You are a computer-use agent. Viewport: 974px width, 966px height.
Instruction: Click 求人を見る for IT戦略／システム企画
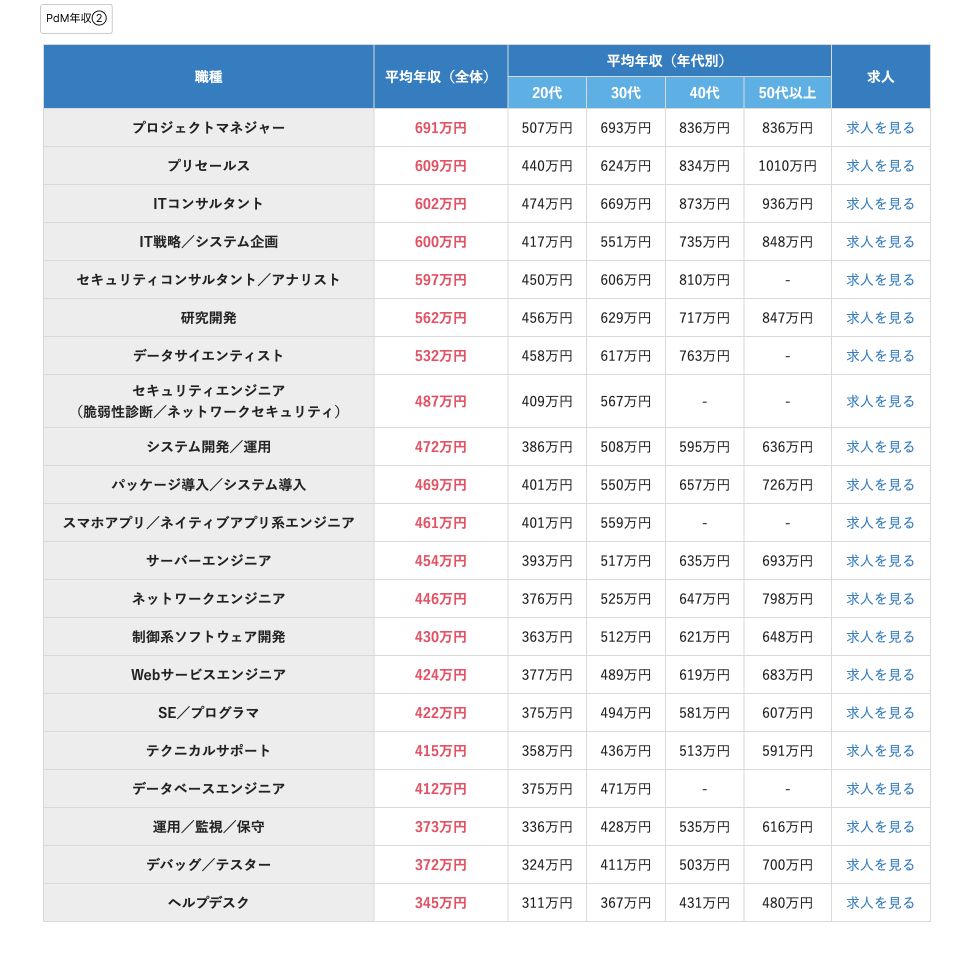[880, 241]
